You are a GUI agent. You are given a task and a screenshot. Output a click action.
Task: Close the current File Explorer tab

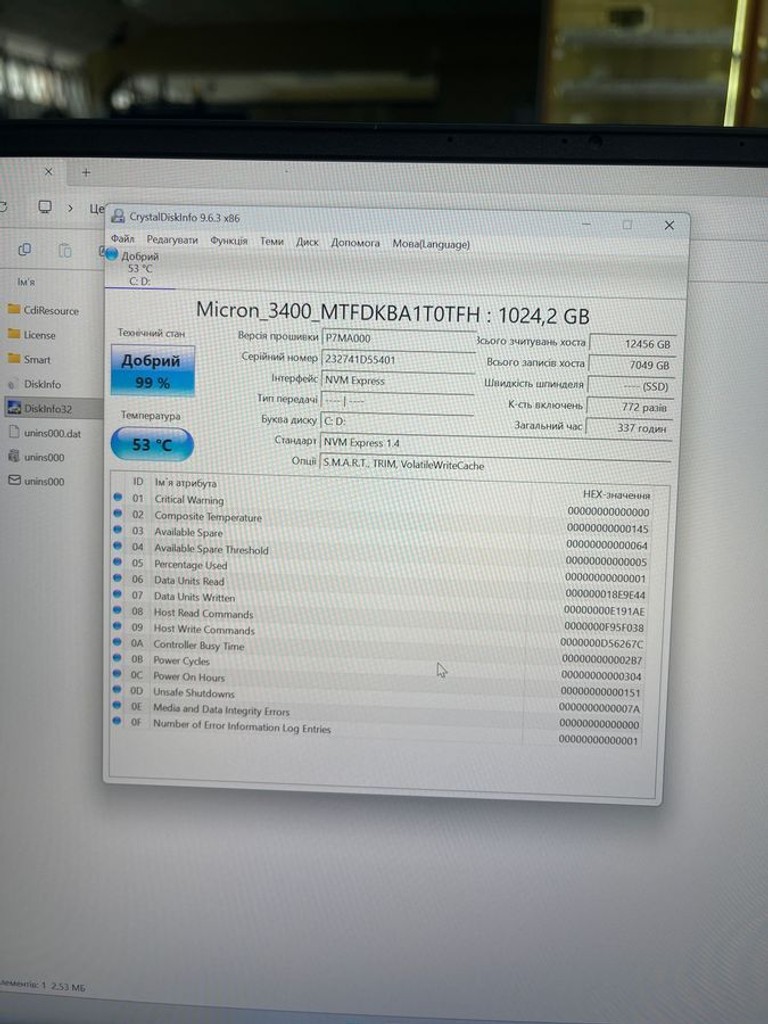48,172
